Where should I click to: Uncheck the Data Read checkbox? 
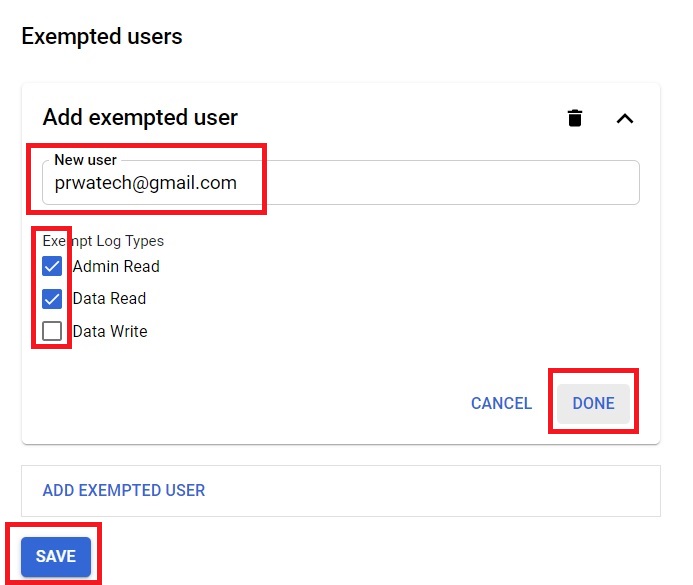pos(52,299)
